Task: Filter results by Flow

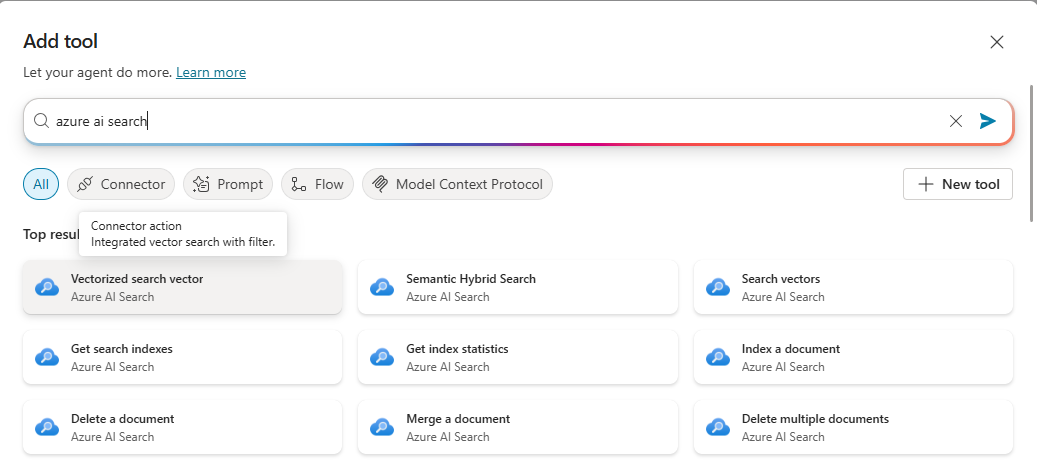Action: click(317, 184)
